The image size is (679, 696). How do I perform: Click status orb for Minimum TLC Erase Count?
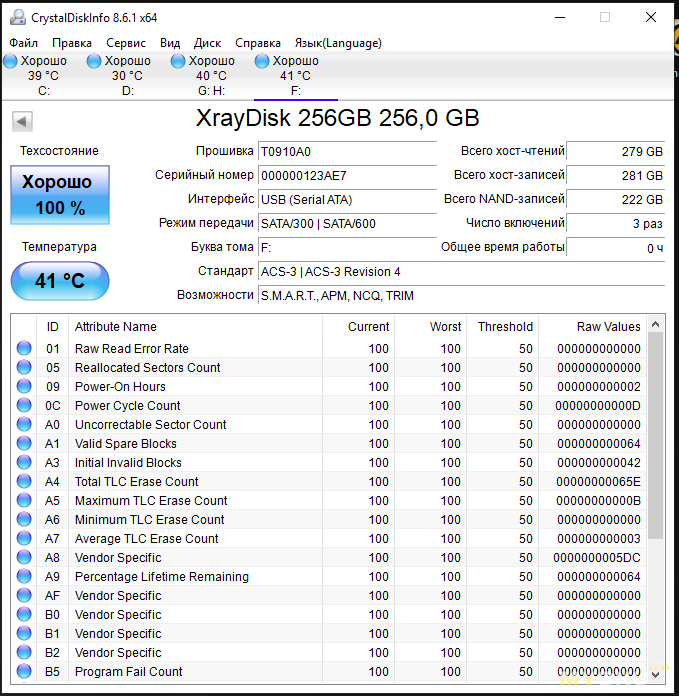pyautogui.click(x=24, y=519)
